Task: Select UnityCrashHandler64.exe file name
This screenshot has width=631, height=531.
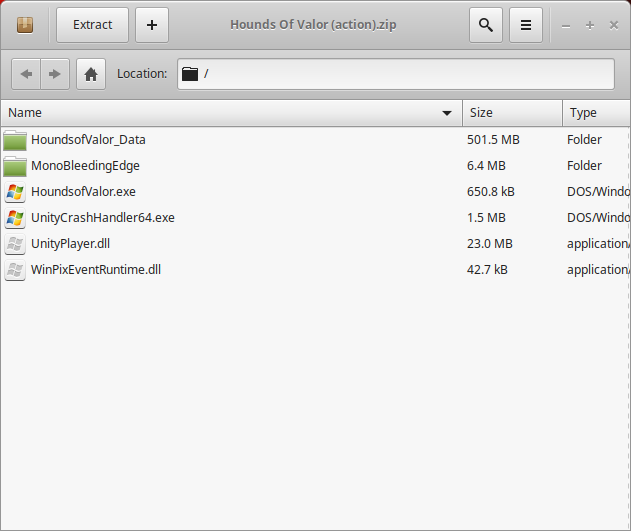Action: pos(103,218)
